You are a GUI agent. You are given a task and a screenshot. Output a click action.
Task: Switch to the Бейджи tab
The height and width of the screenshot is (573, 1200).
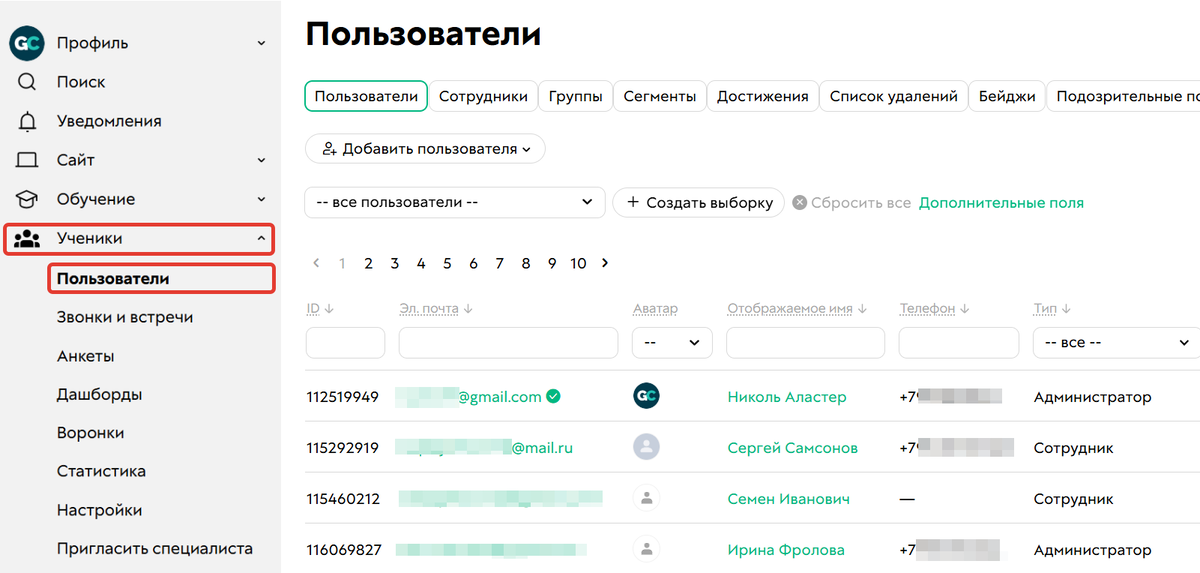click(1007, 96)
